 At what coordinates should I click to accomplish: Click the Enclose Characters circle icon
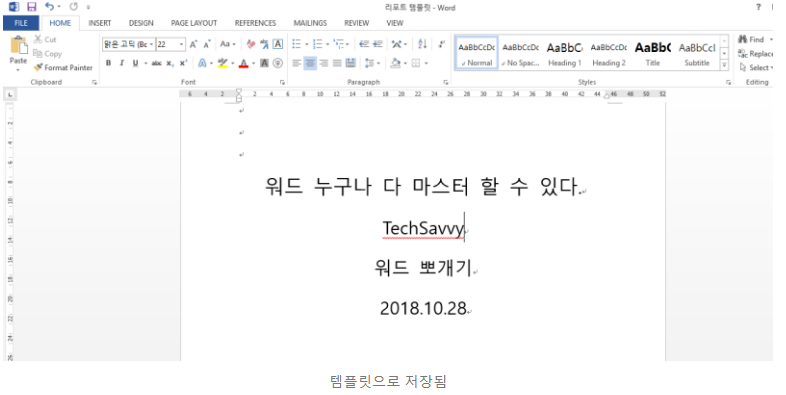278,63
